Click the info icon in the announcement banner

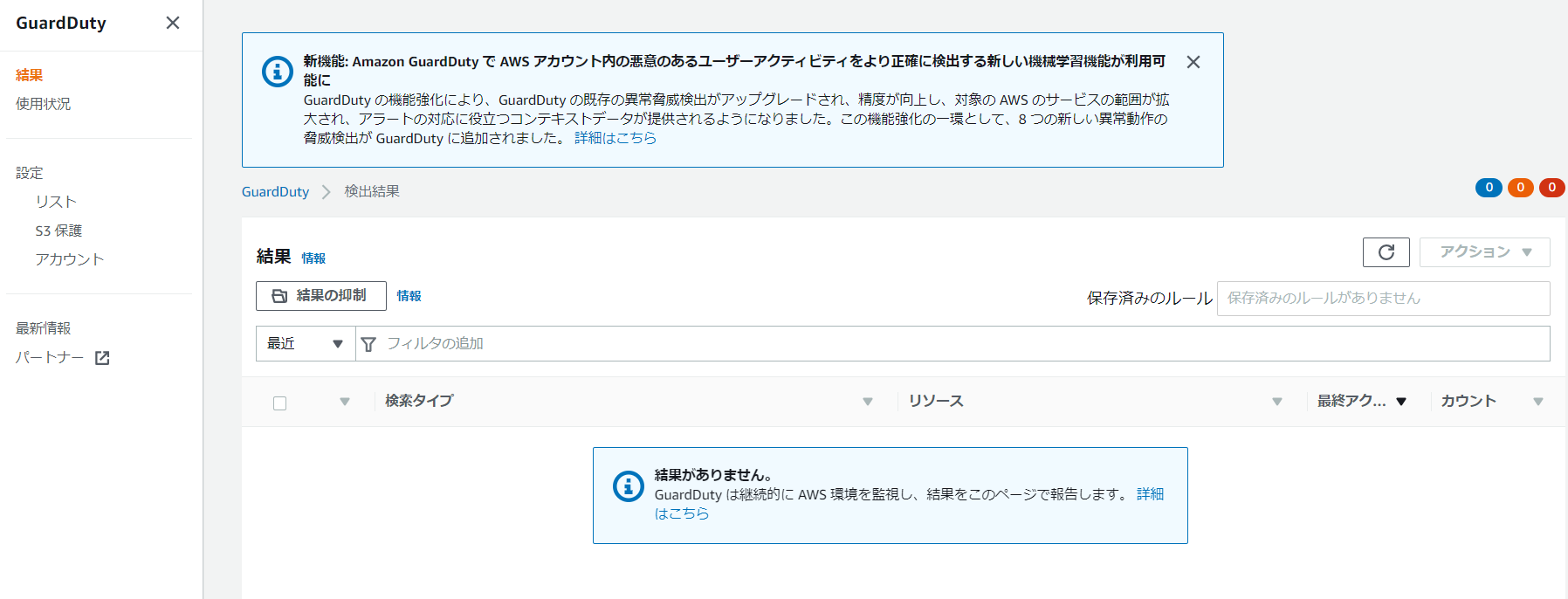278,71
